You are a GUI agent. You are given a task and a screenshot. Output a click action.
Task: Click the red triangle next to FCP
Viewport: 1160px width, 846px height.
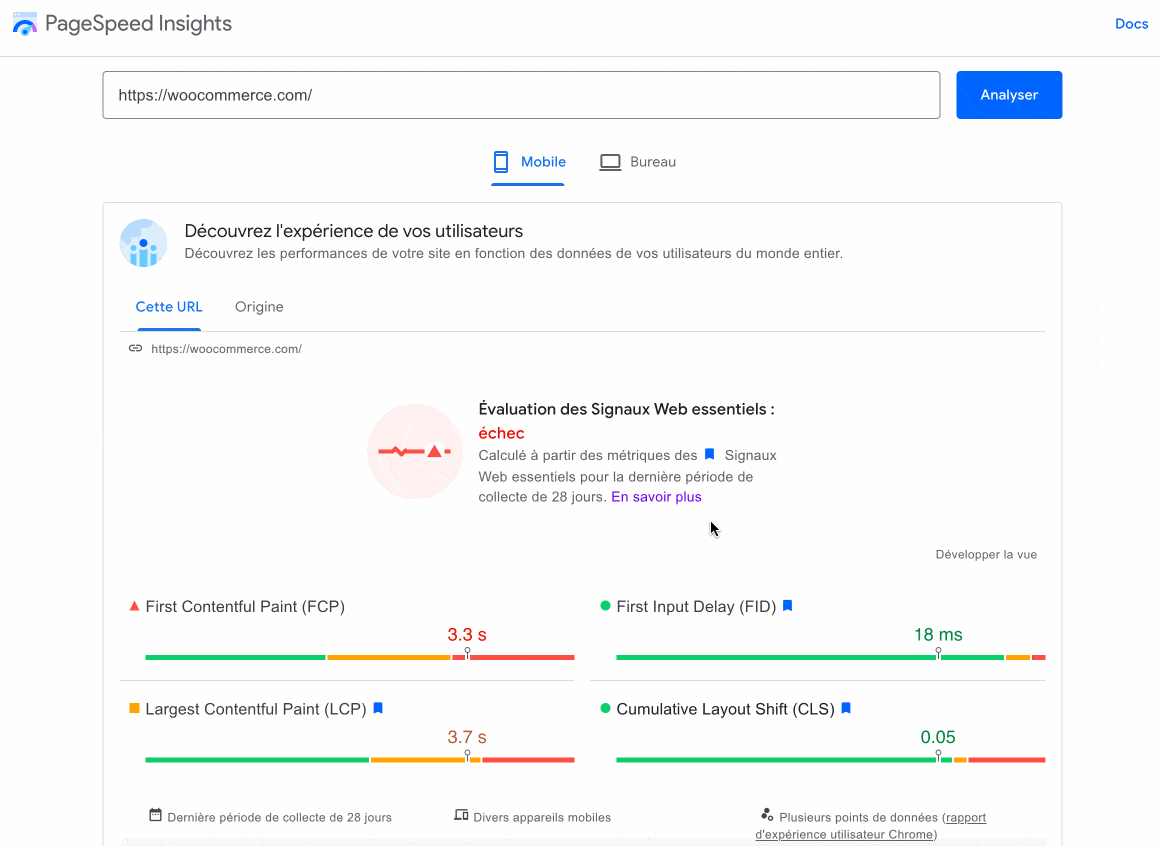click(x=134, y=606)
